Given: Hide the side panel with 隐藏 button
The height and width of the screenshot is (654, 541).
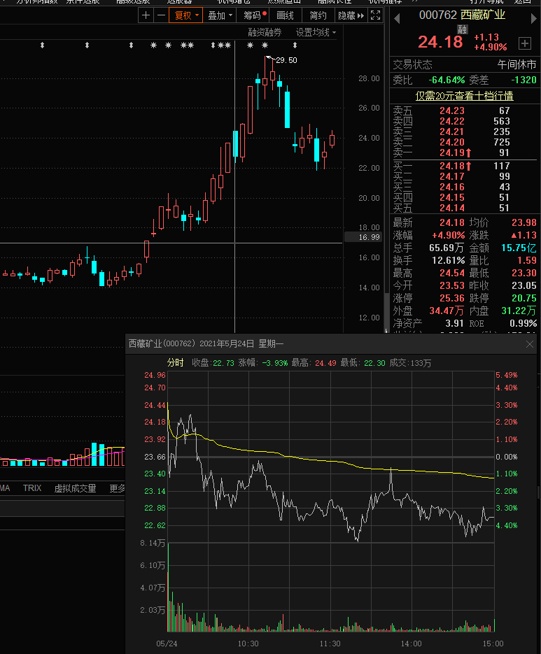Looking at the screenshot, I should point(351,15).
